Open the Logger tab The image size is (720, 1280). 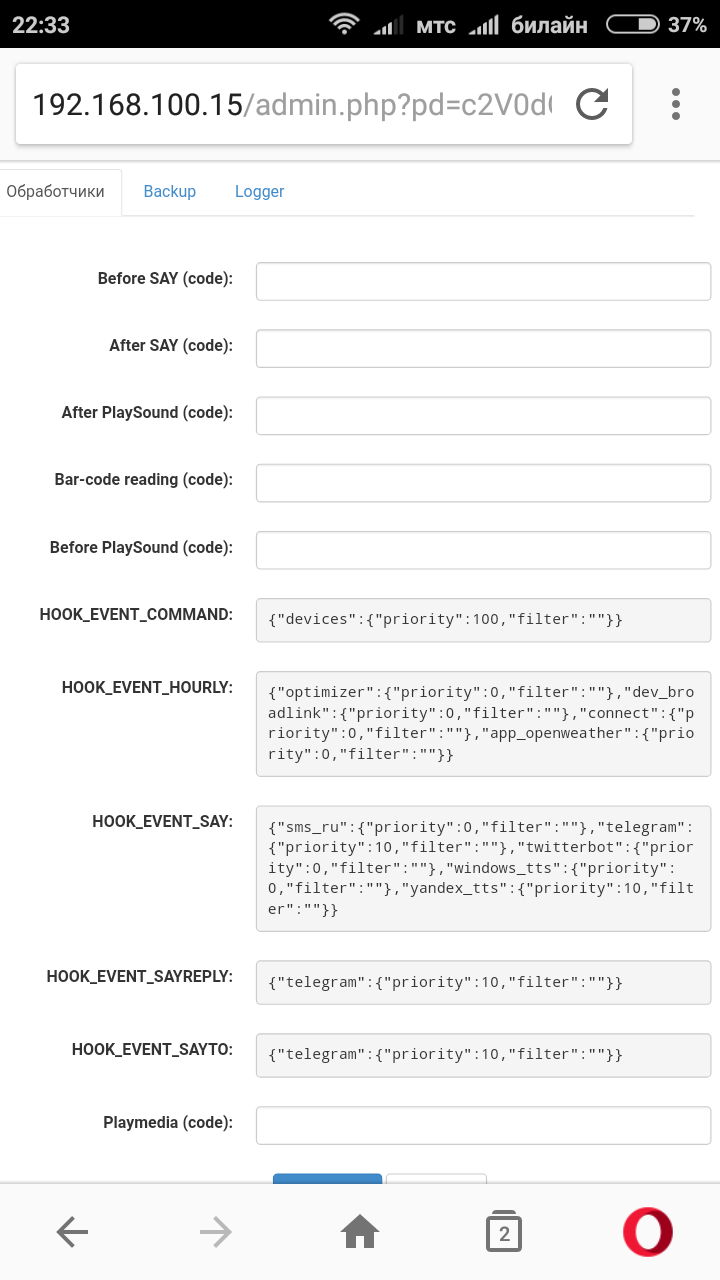(259, 191)
